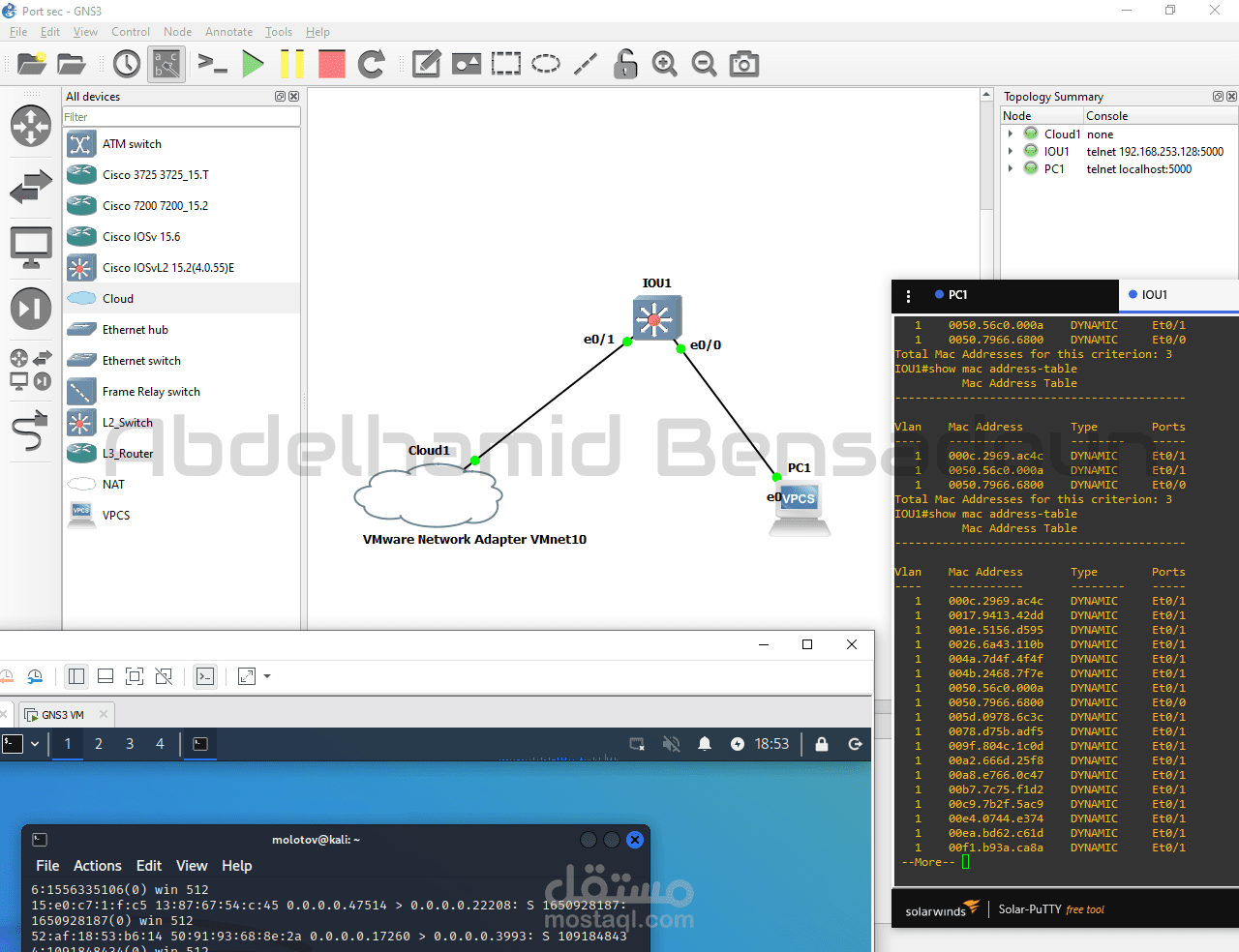Image resolution: width=1239 pixels, height=952 pixels.
Task: Open the Control menu
Action: [131, 32]
